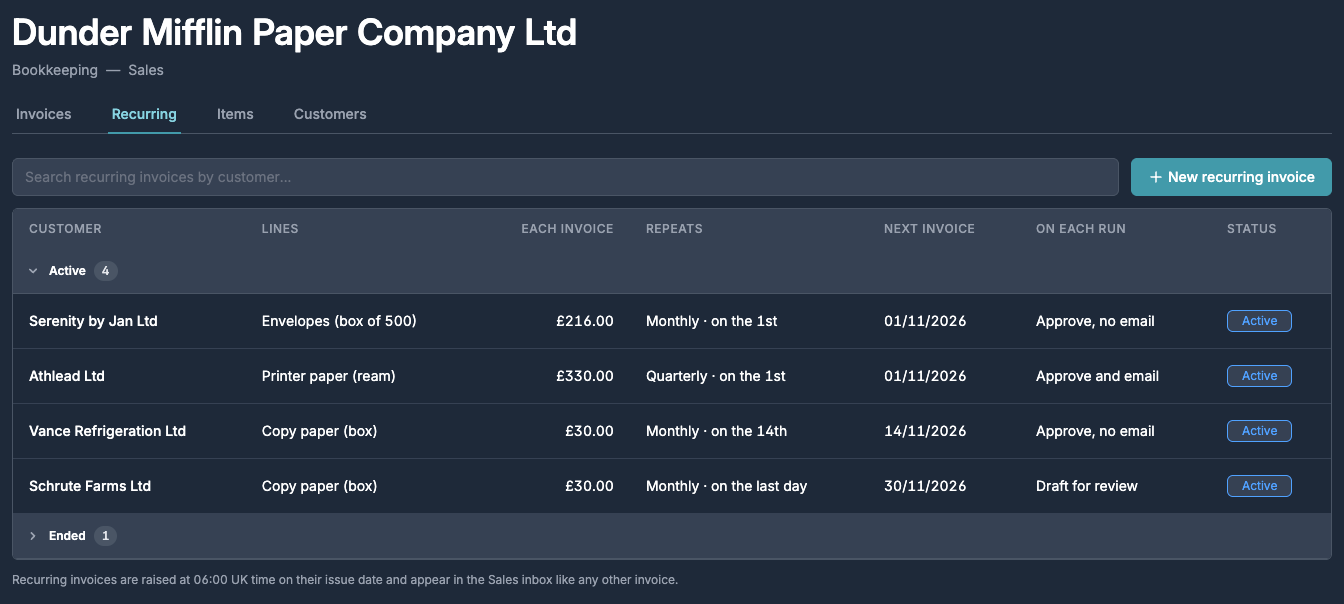The width and height of the screenshot is (1344, 604).
Task: Click Copy paper (box) for Vance Refrigeration
Action: pyautogui.click(x=320, y=431)
